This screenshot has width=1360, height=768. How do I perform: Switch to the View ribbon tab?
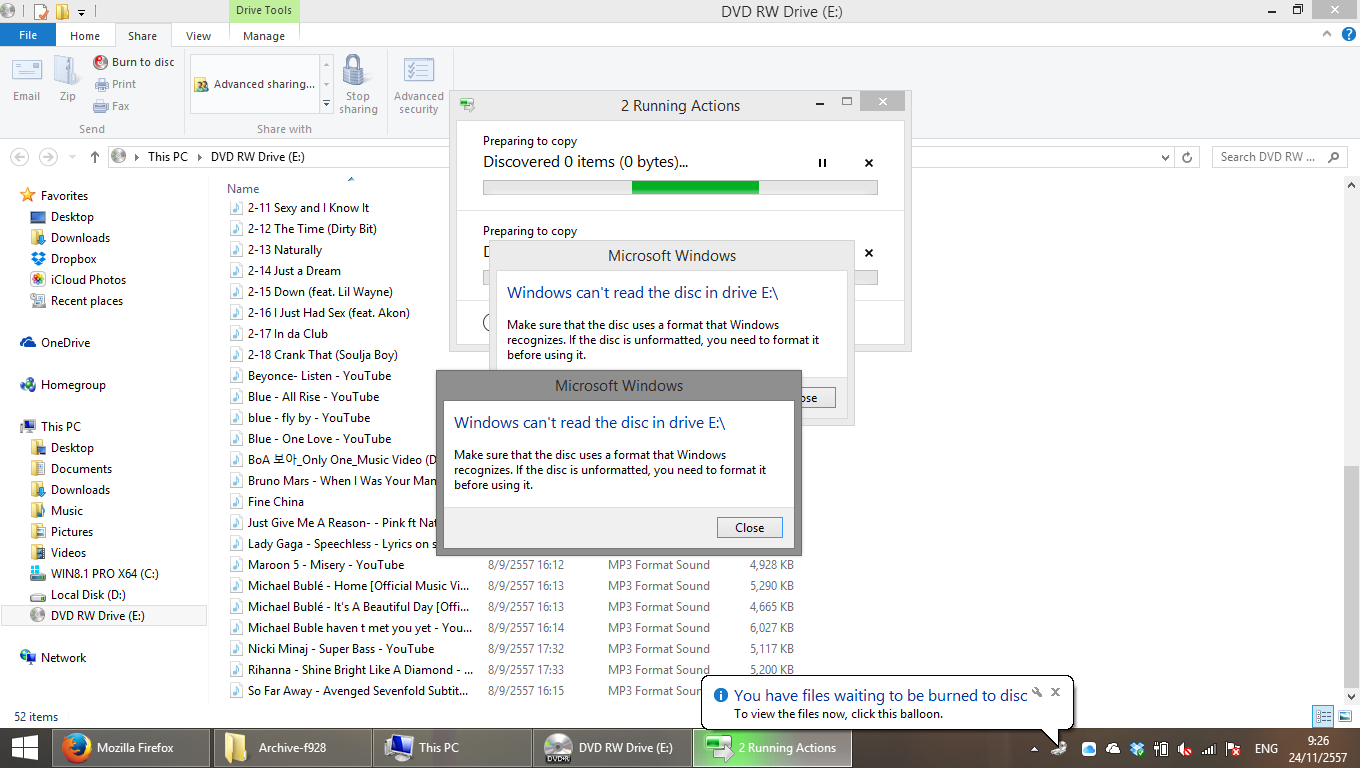point(198,36)
